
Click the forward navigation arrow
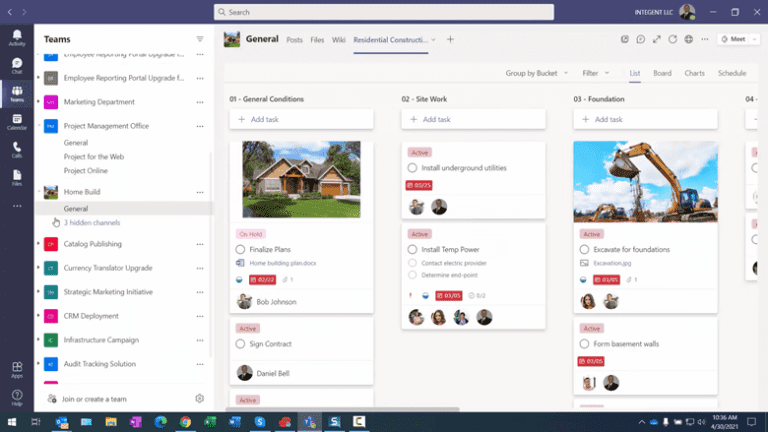pos(24,12)
